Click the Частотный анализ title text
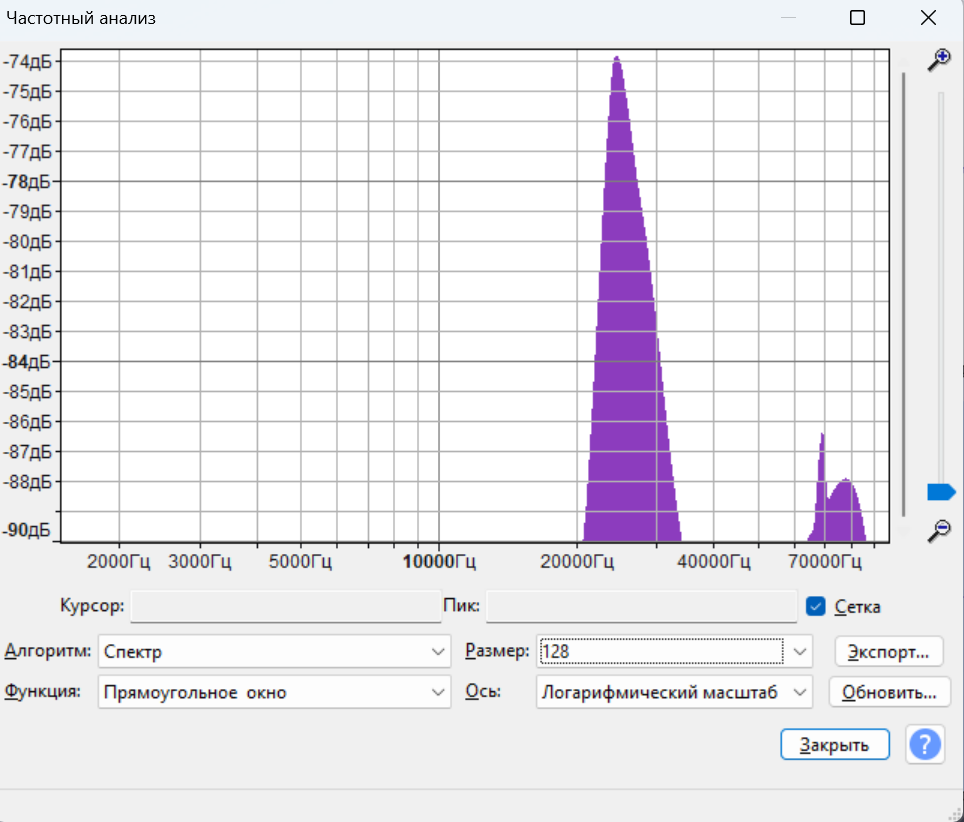 click(81, 18)
